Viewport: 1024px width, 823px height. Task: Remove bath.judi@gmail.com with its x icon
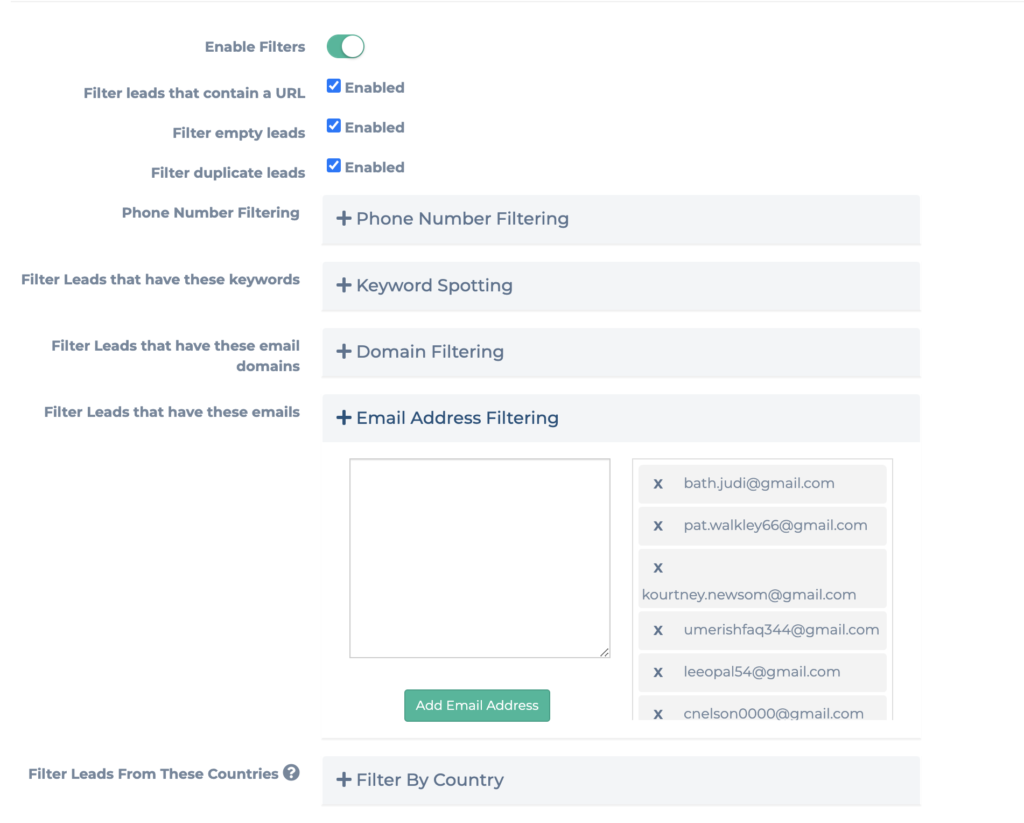coord(658,484)
